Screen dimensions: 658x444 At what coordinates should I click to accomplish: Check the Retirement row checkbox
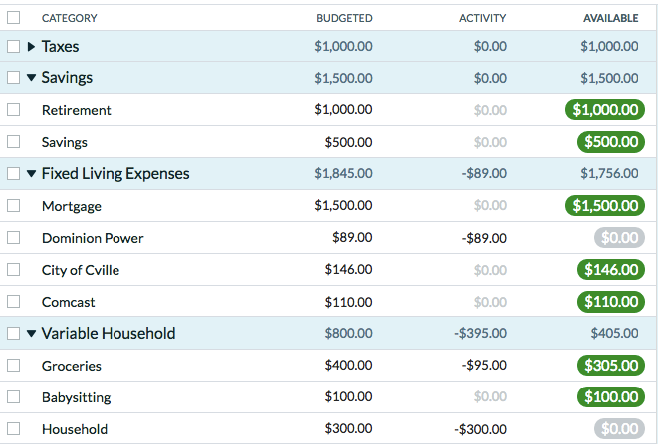[x=13, y=110]
